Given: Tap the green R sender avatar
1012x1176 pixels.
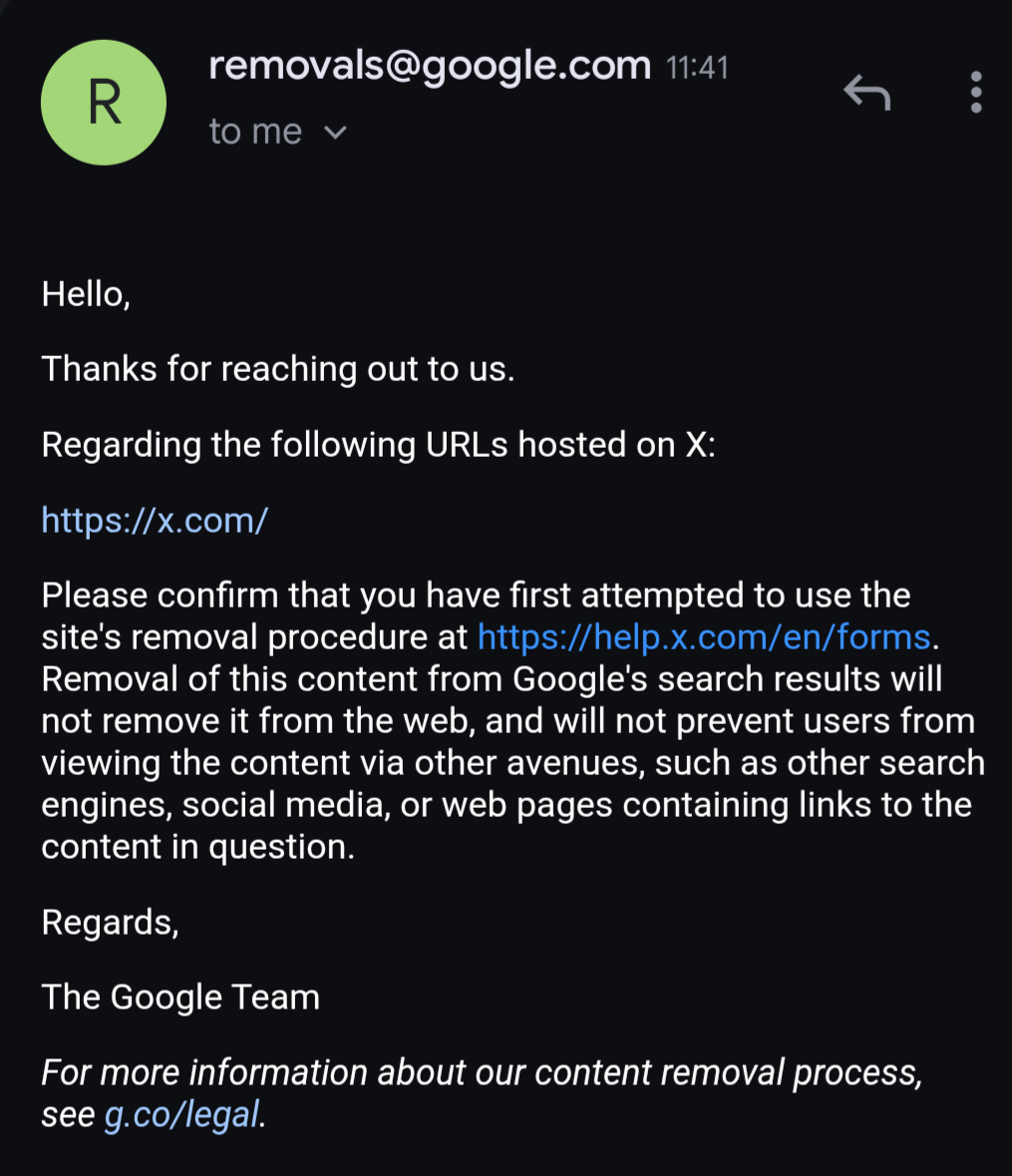Looking at the screenshot, I should click(103, 103).
